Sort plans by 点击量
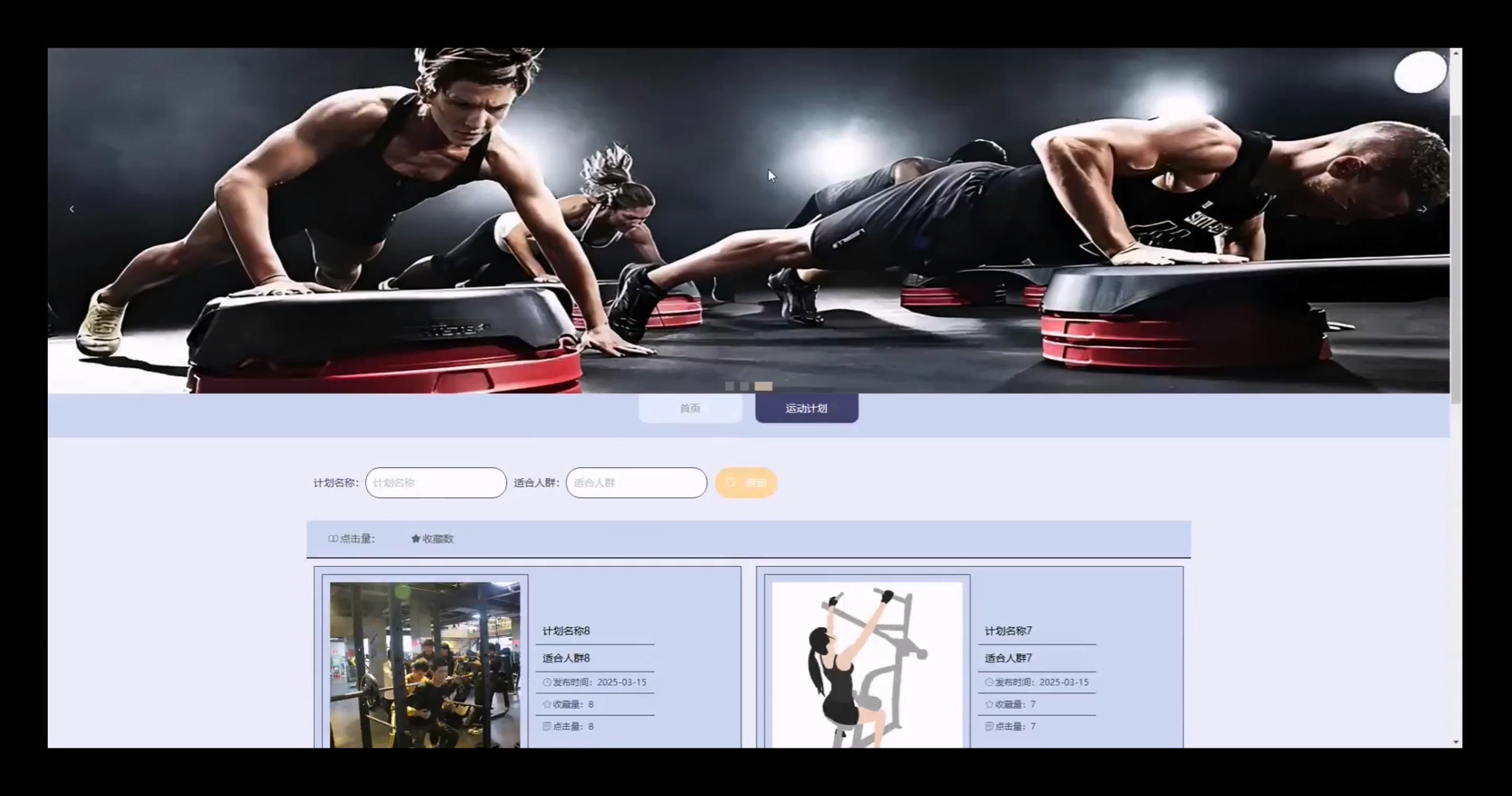Viewport: 1512px width, 796px height. pos(352,538)
